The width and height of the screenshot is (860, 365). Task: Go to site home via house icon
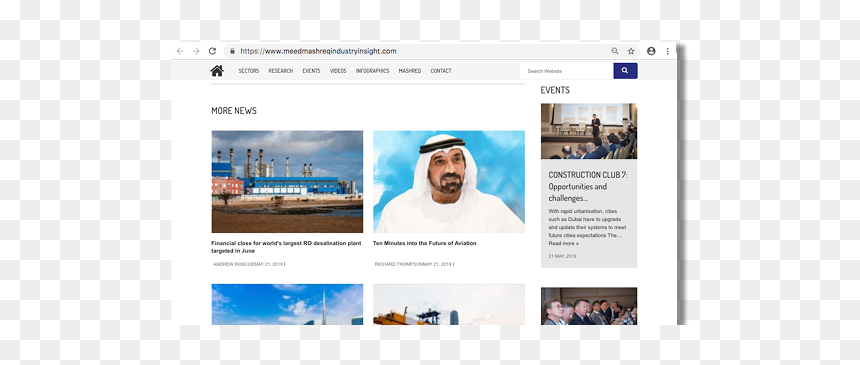[217, 70]
